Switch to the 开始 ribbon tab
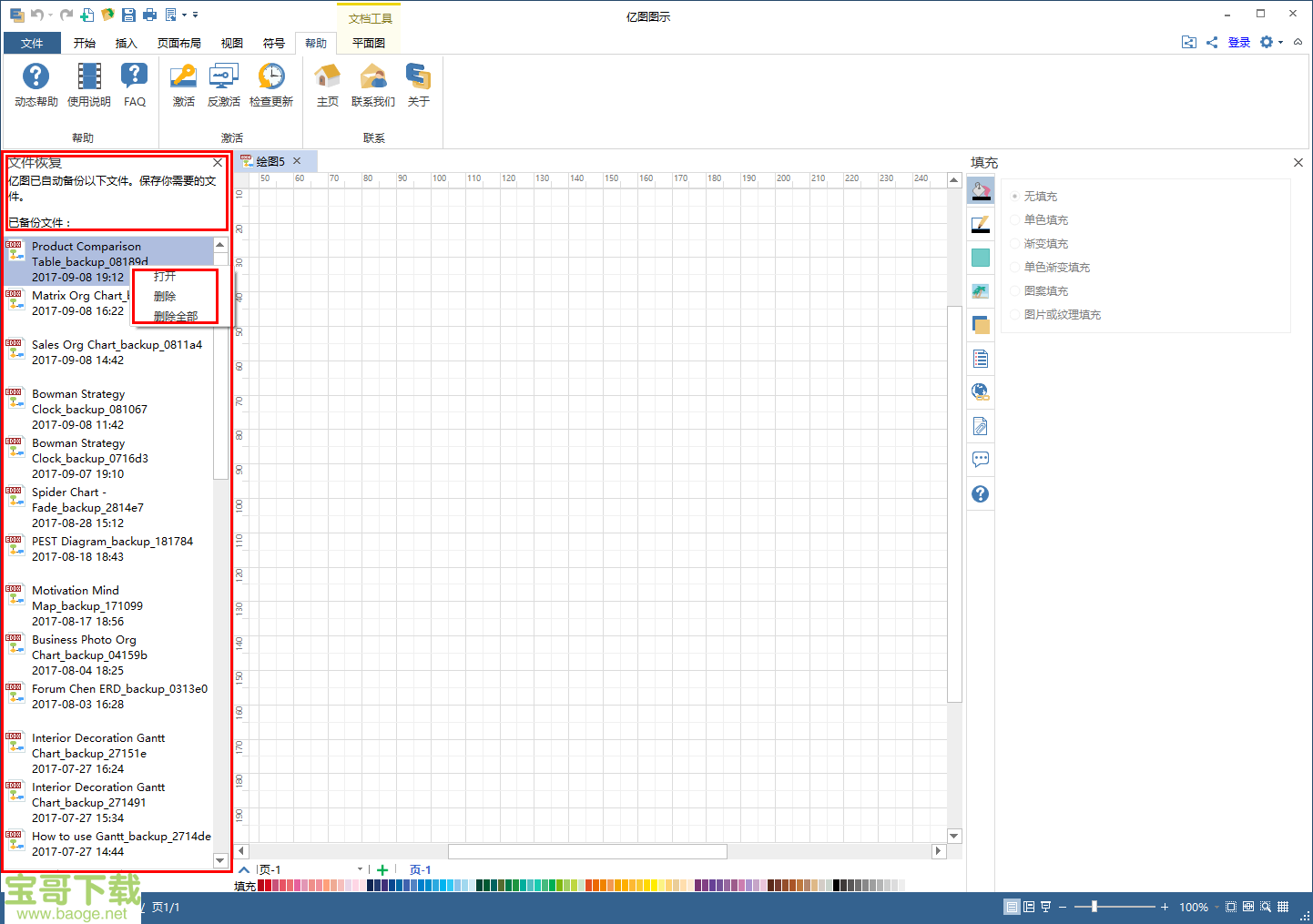The width and height of the screenshot is (1313, 924). pos(85,43)
